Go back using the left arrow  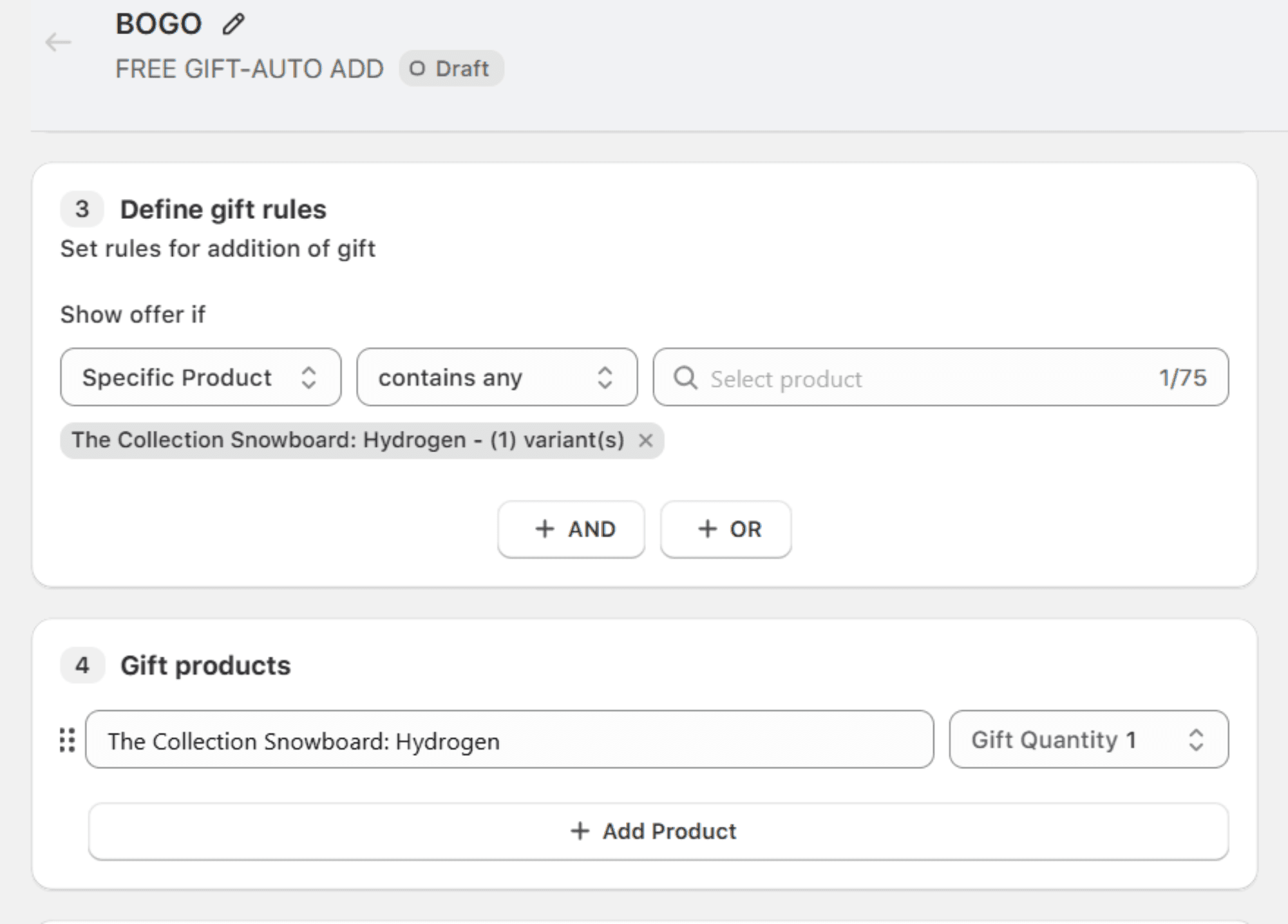(x=58, y=42)
